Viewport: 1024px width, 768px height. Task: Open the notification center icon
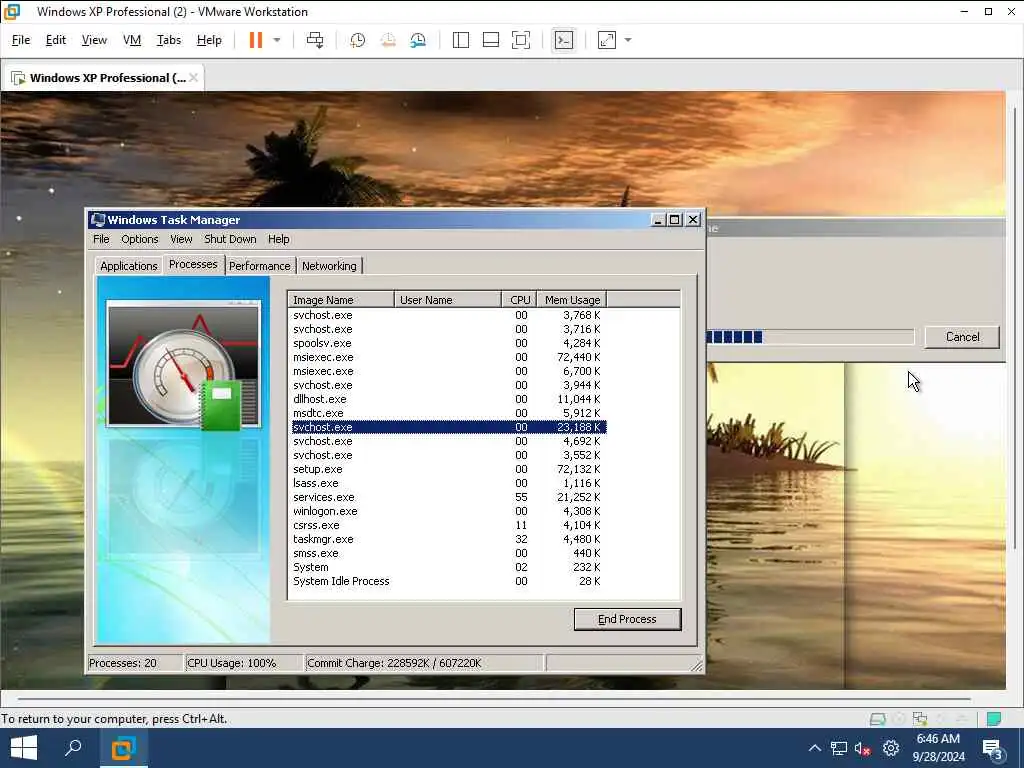[992, 748]
